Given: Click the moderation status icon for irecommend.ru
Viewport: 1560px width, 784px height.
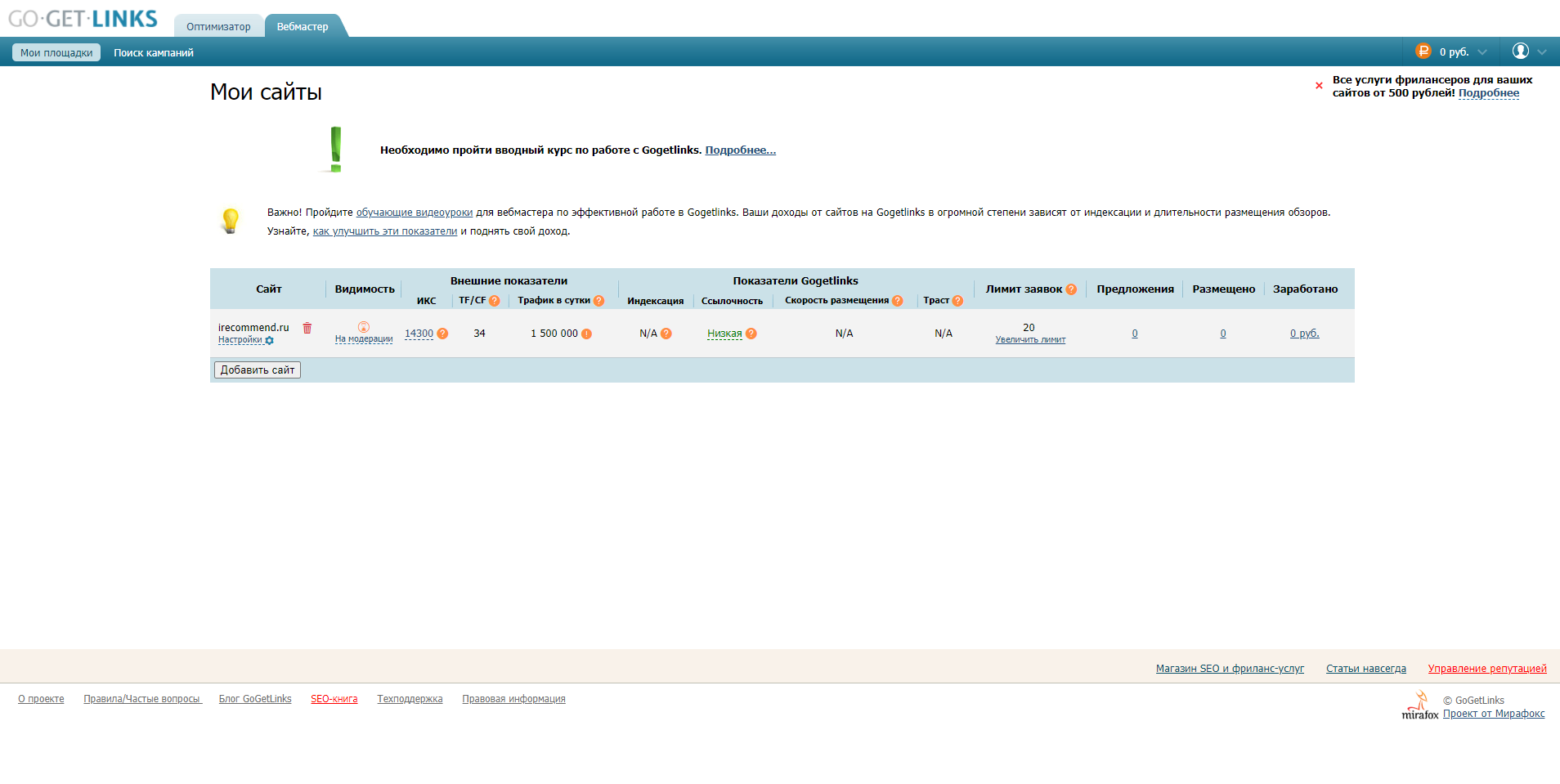Looking at the screenshot, I should tap(364, 327).
